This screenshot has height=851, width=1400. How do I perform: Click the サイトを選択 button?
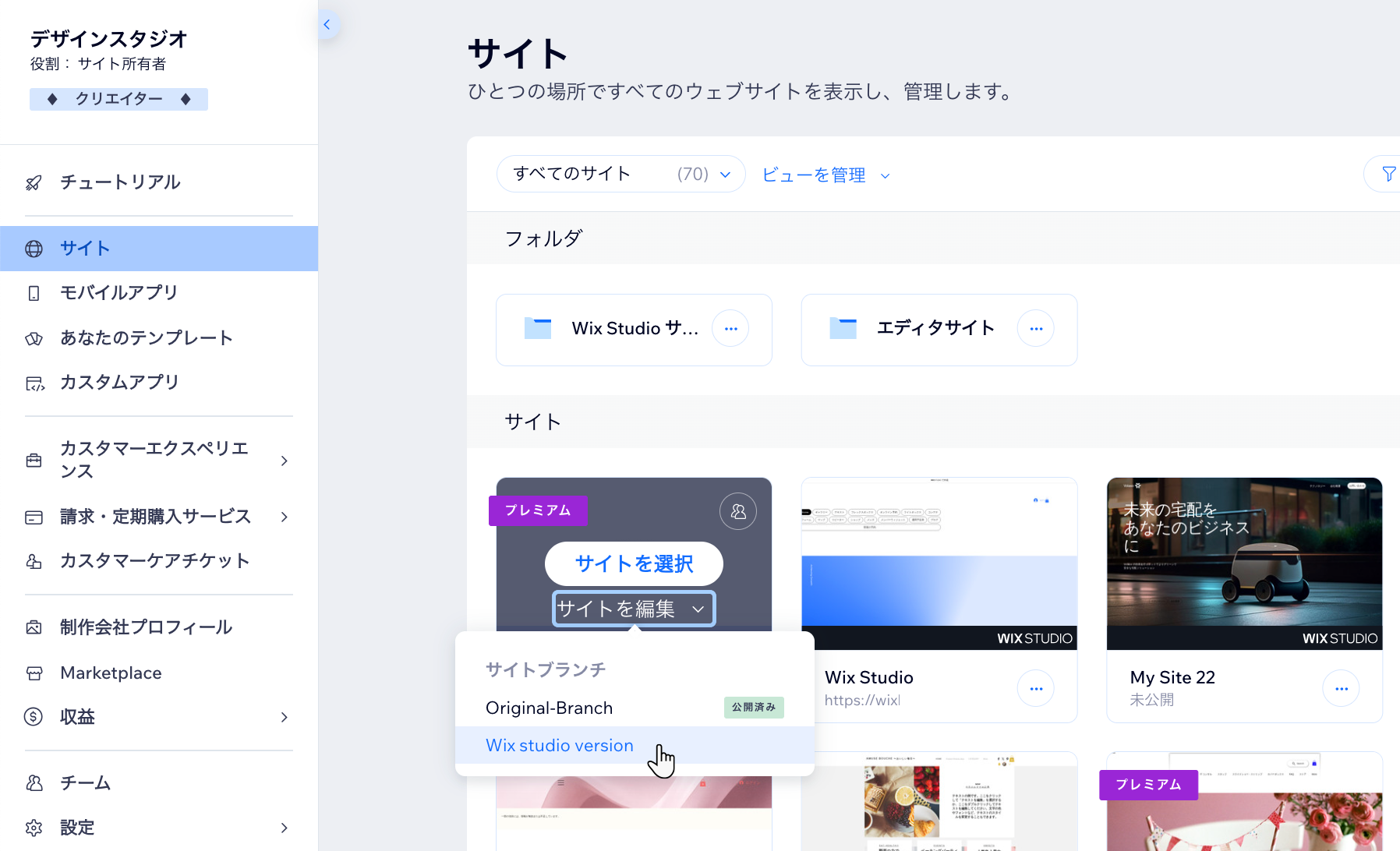pos(634,563)
